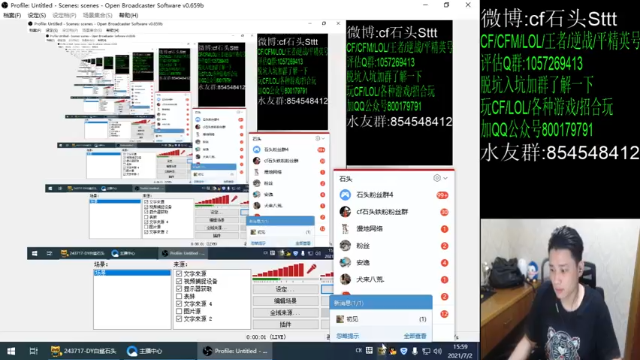The width and height of the screenshot is (640, 360).
Task: Enable the unchecked source above 文字来源 4
Action: 179,296
